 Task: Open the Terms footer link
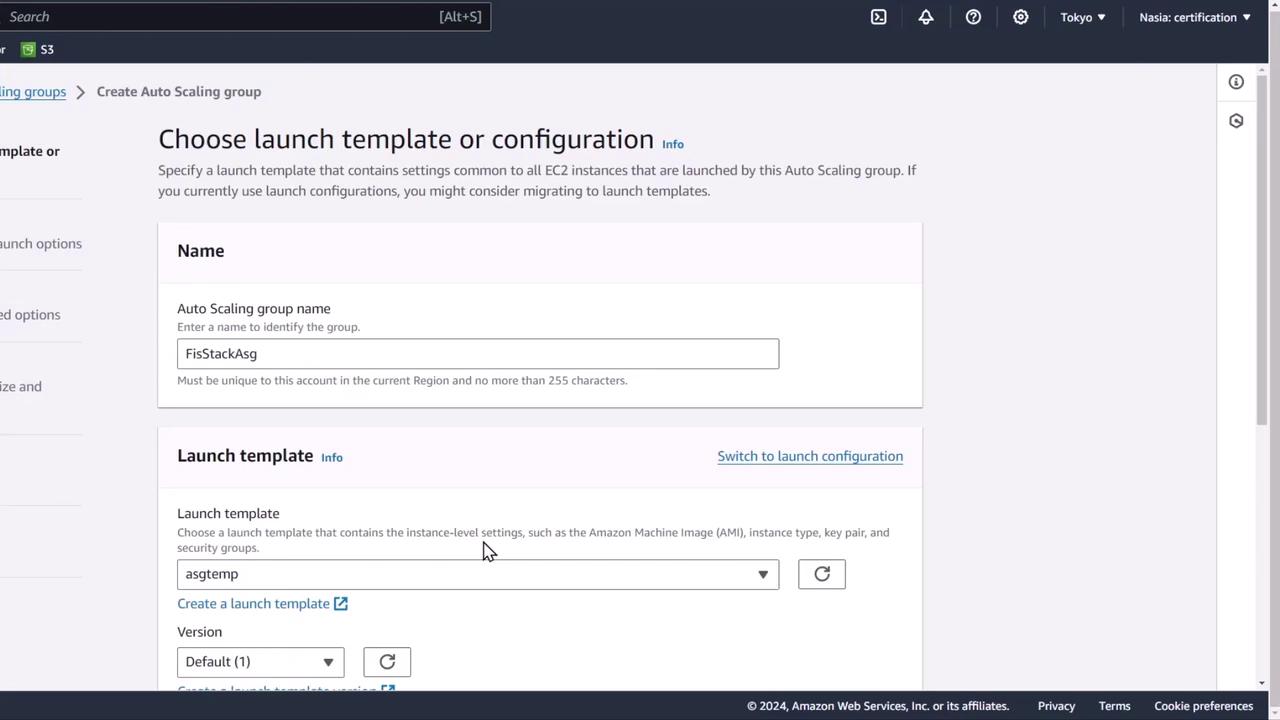tap(1114, 706)
